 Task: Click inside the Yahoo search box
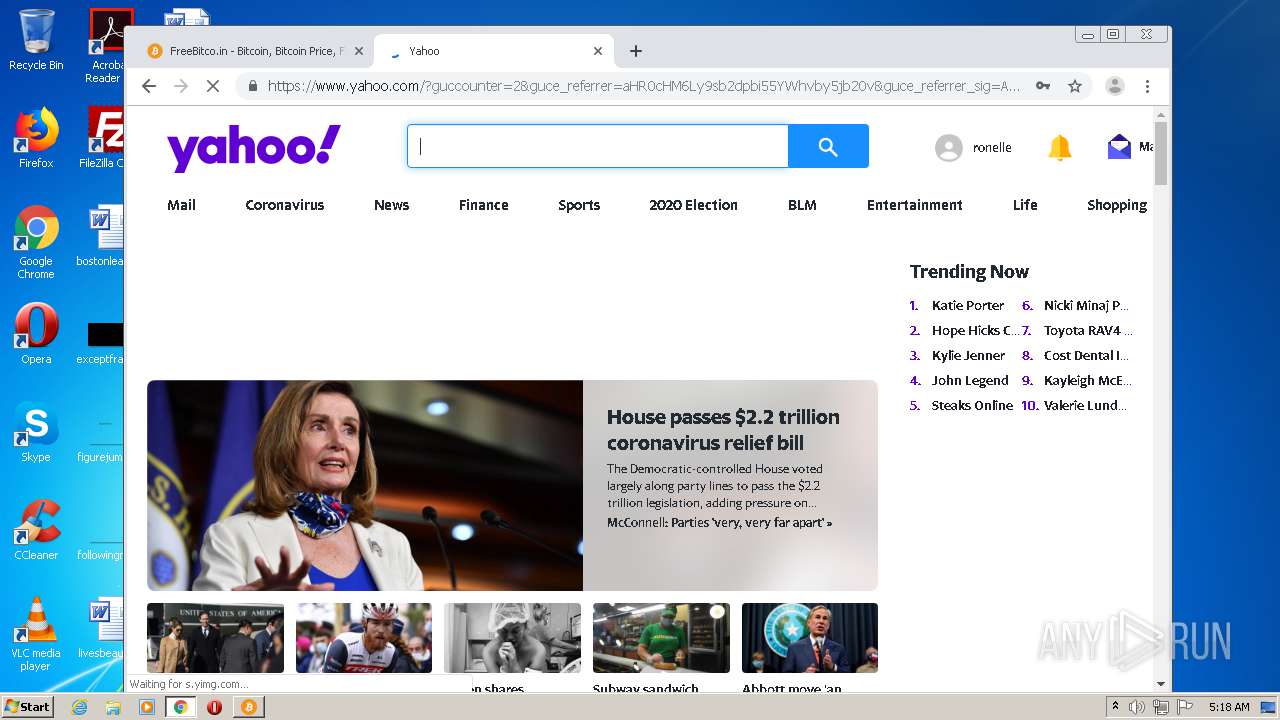point(598,147)
